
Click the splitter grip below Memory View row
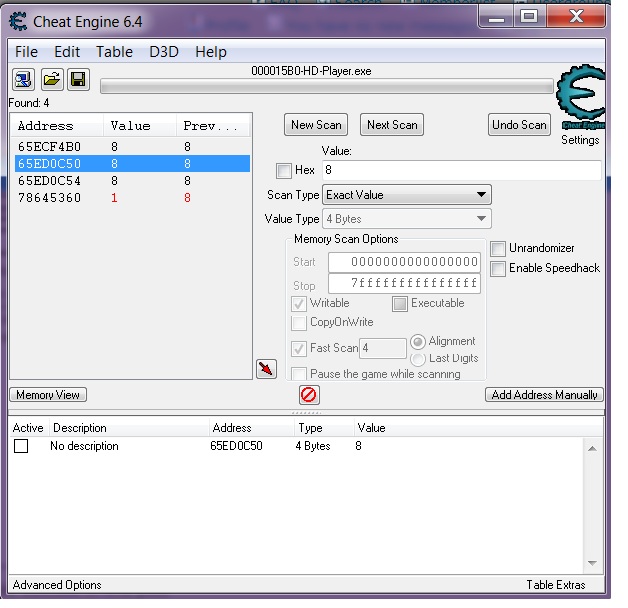(306, 413)
